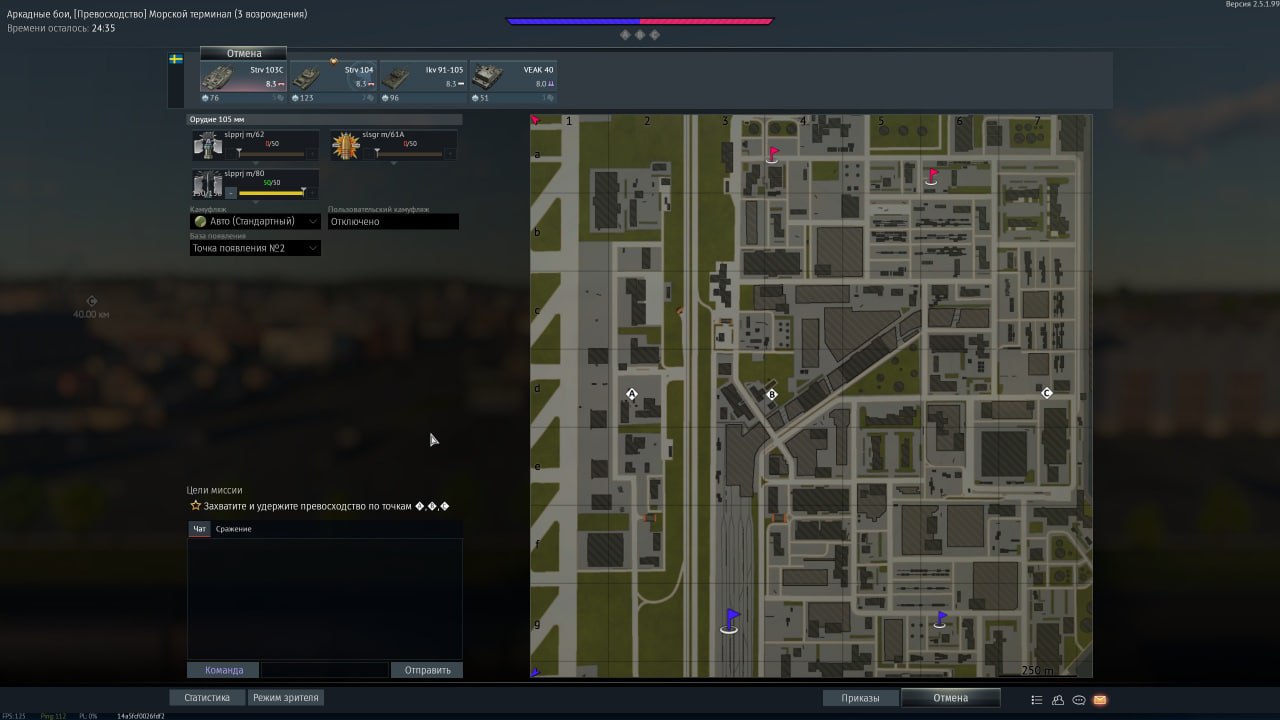Viewport: 1280px width, 720px height.
Task: Select the Ikv 91-105 vehicle card
Action: point(423,77)
